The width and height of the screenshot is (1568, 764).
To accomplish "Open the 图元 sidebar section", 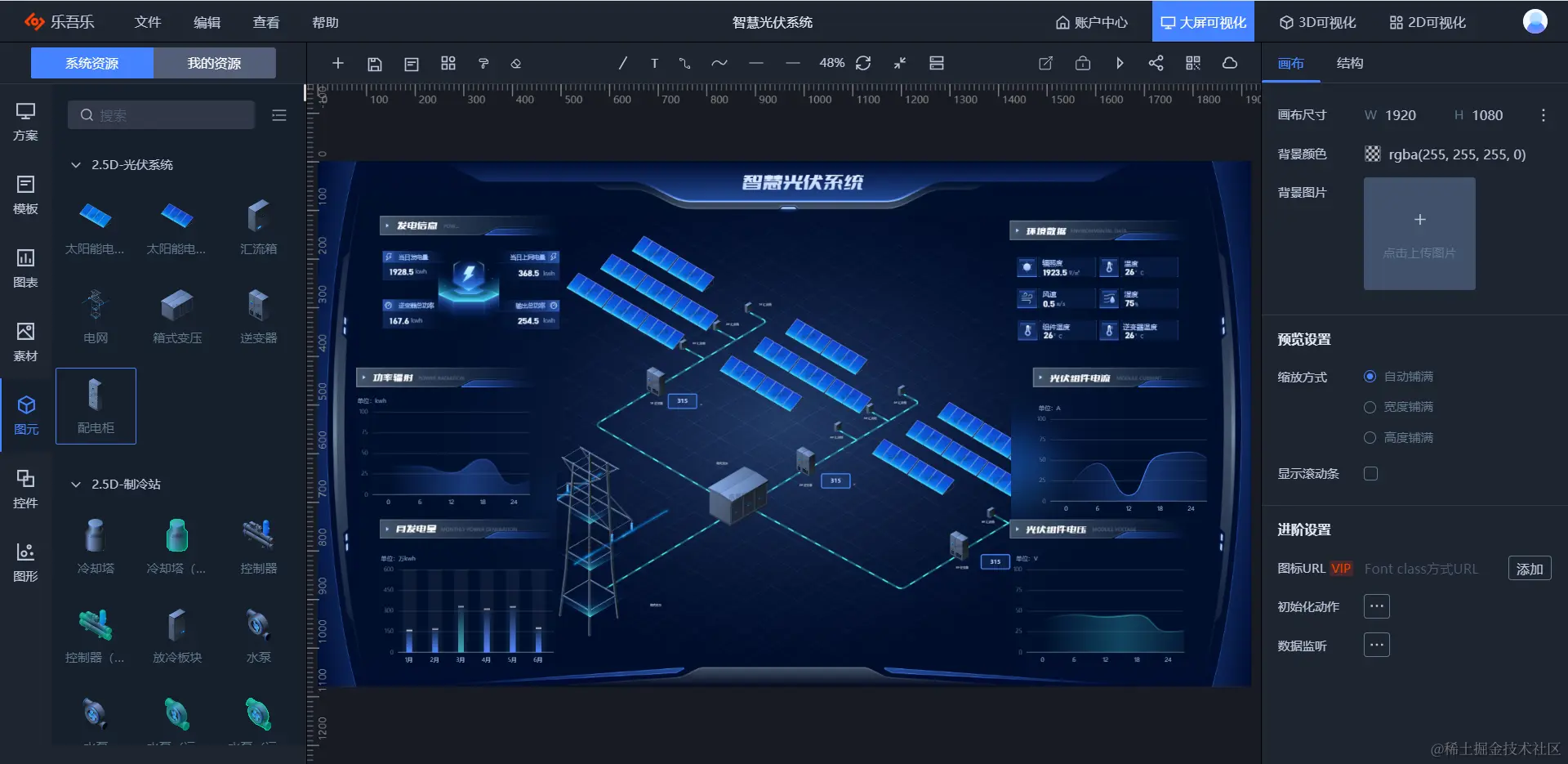I will [x=26, y=416].
